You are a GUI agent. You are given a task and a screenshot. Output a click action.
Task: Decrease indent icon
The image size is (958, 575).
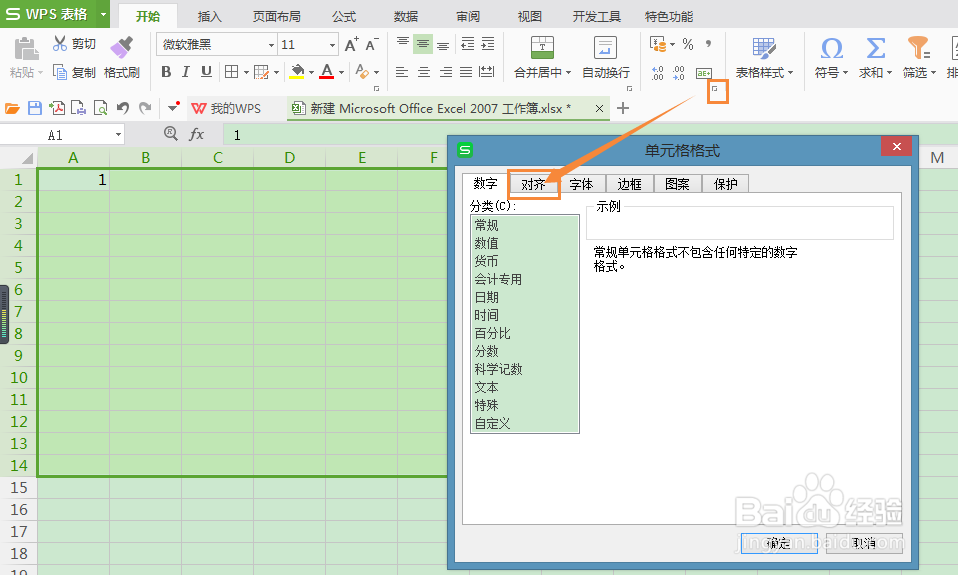click(x=467, y=44)
